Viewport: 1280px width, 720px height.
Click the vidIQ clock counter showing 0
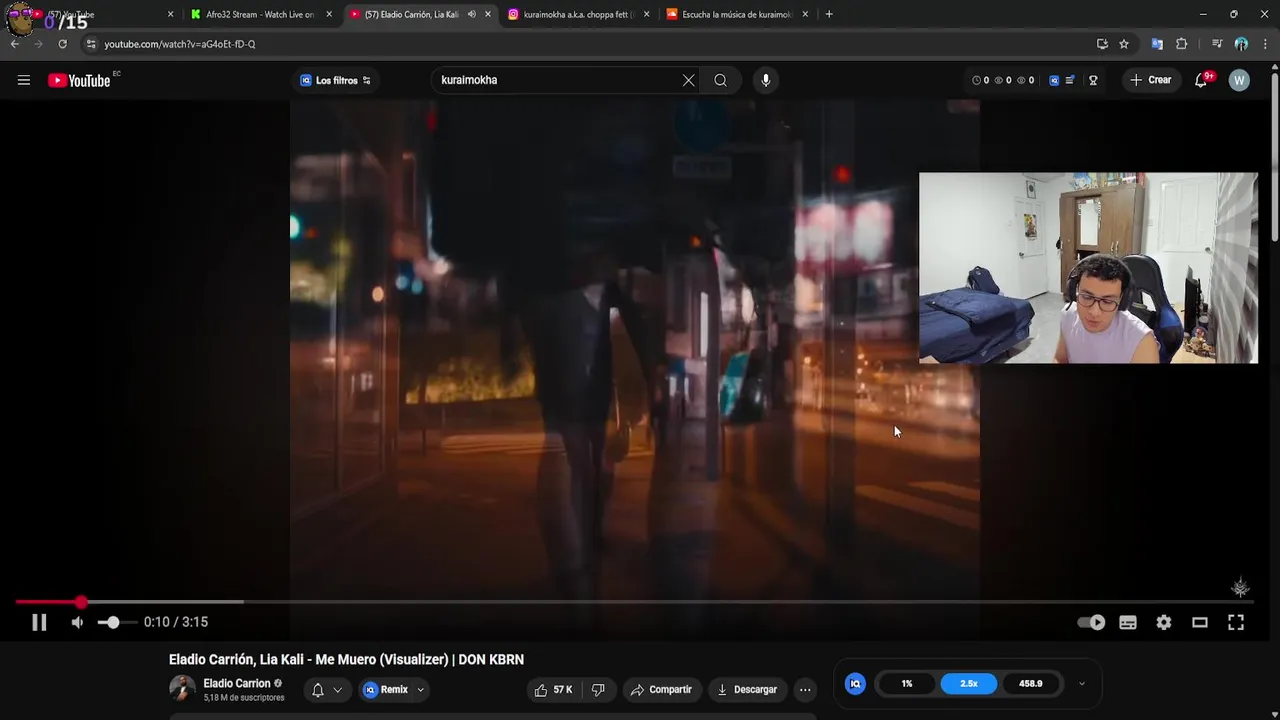[981, 80]
